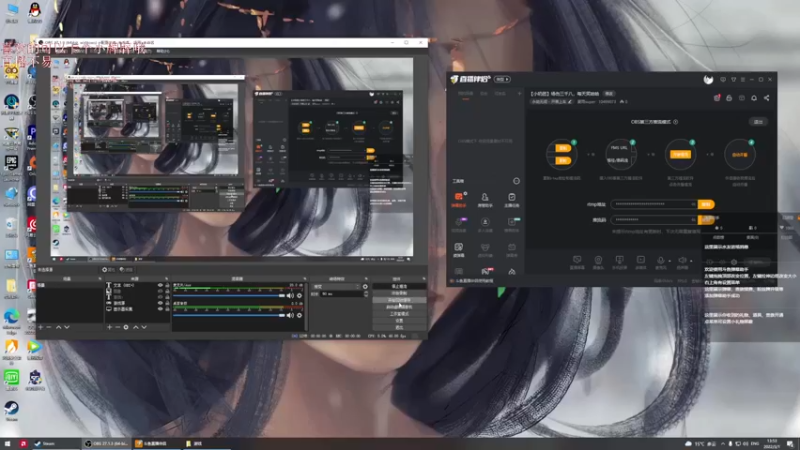This screenshot has height=450, width=800.
Task: Open 房管助手 tool icon in toolbox
Action: pyautogui.click(x=485, y=199)
